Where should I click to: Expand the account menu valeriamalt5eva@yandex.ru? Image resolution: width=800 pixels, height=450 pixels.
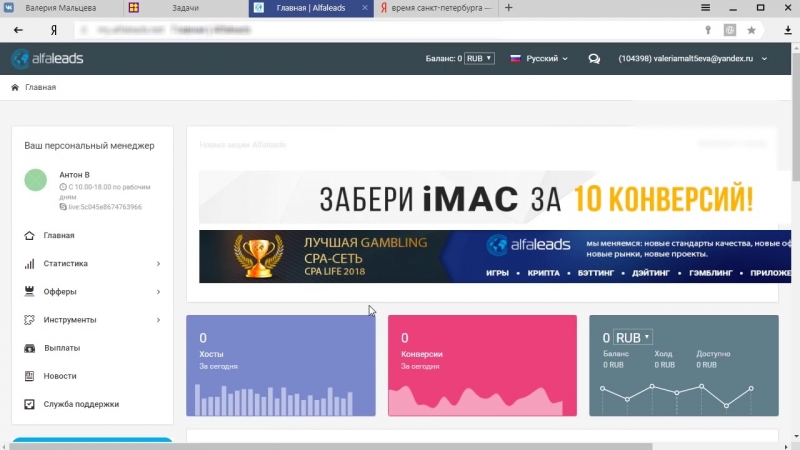pyautogui.click(x=692, y=59)
